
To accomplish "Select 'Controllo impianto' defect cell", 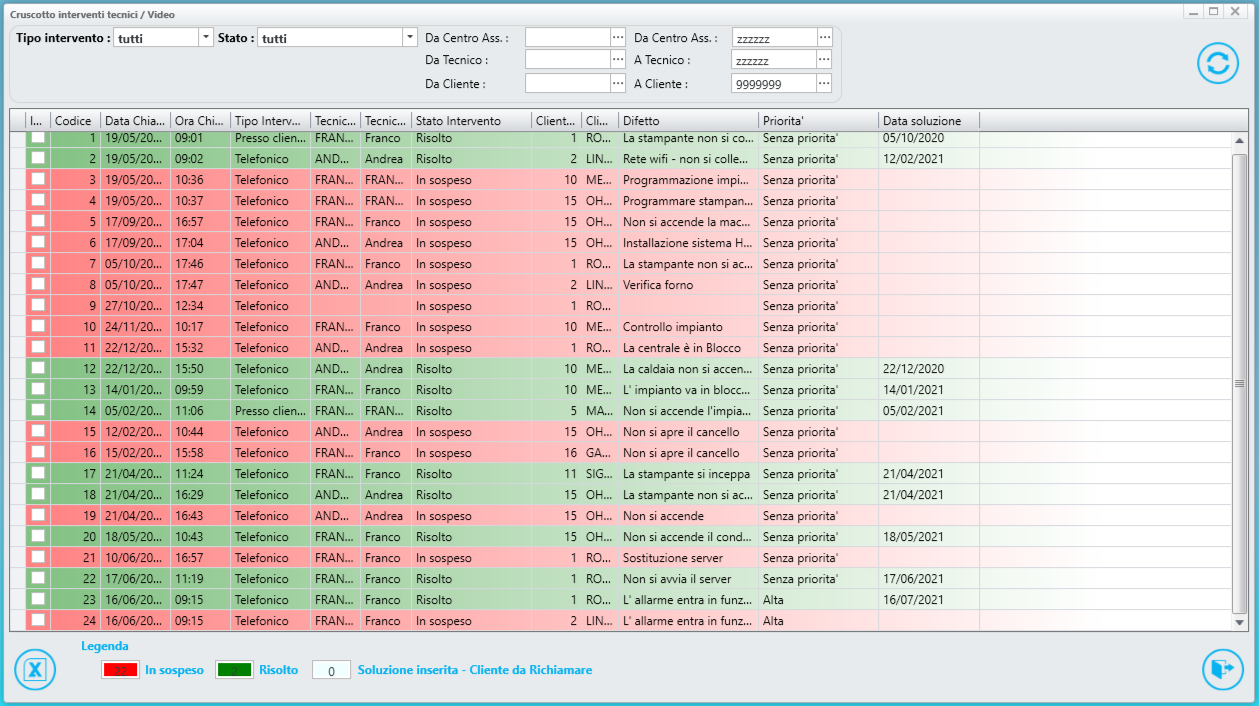I will pos(688,326).
